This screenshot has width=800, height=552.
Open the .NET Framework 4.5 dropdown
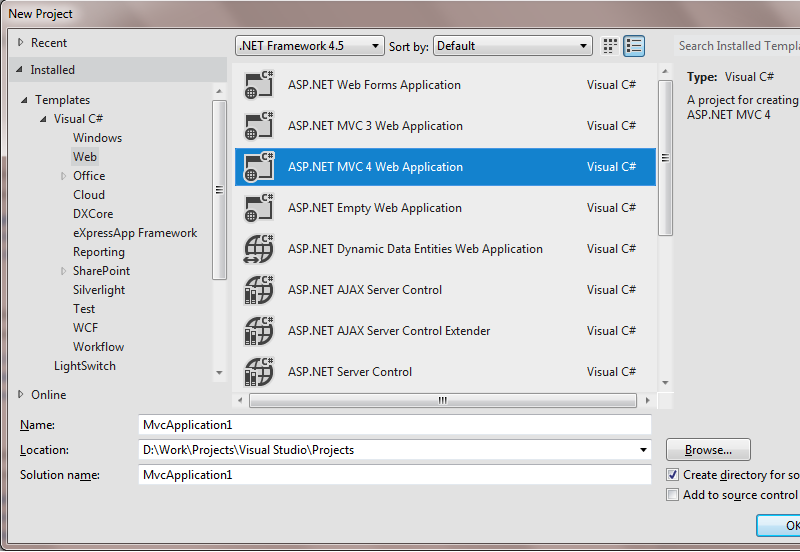click(x=310, y=46)
